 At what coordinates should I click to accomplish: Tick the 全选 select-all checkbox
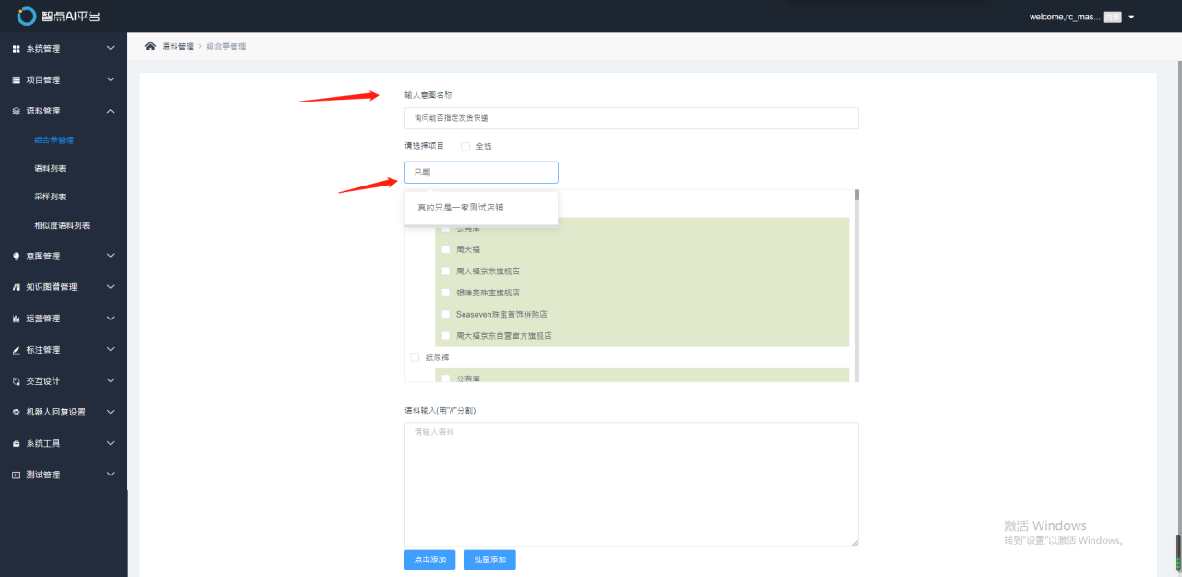tap(465, 146)
